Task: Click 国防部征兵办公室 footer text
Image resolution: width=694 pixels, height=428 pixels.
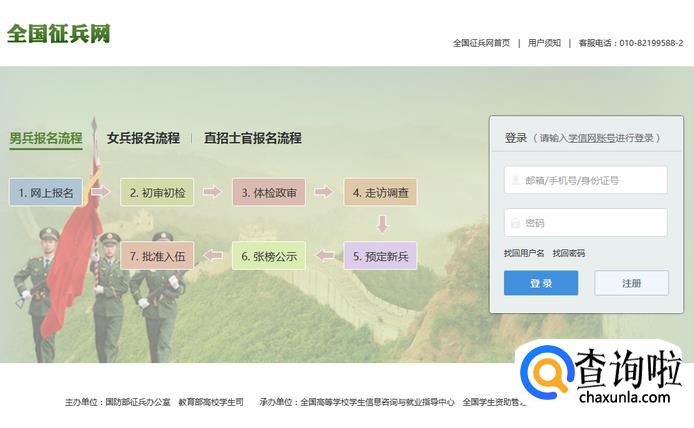Action: tap(138, 402)
